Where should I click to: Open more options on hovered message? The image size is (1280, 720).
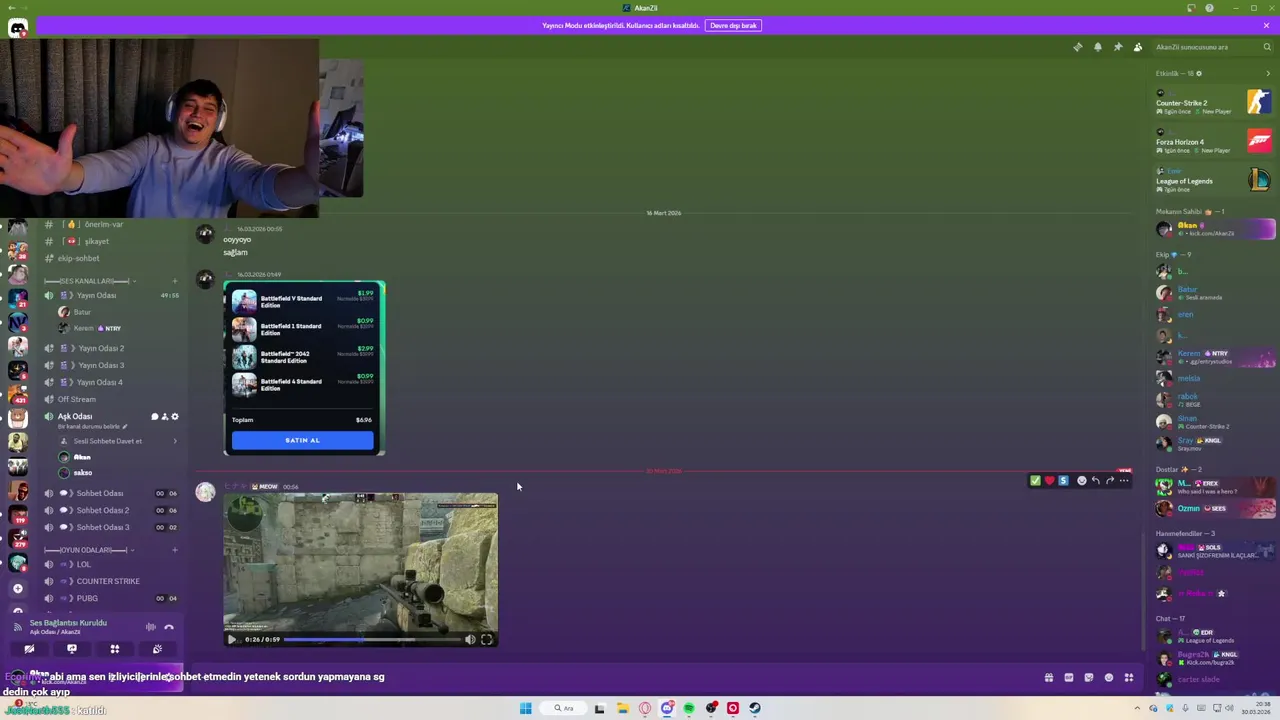[x=1124, y=481]
